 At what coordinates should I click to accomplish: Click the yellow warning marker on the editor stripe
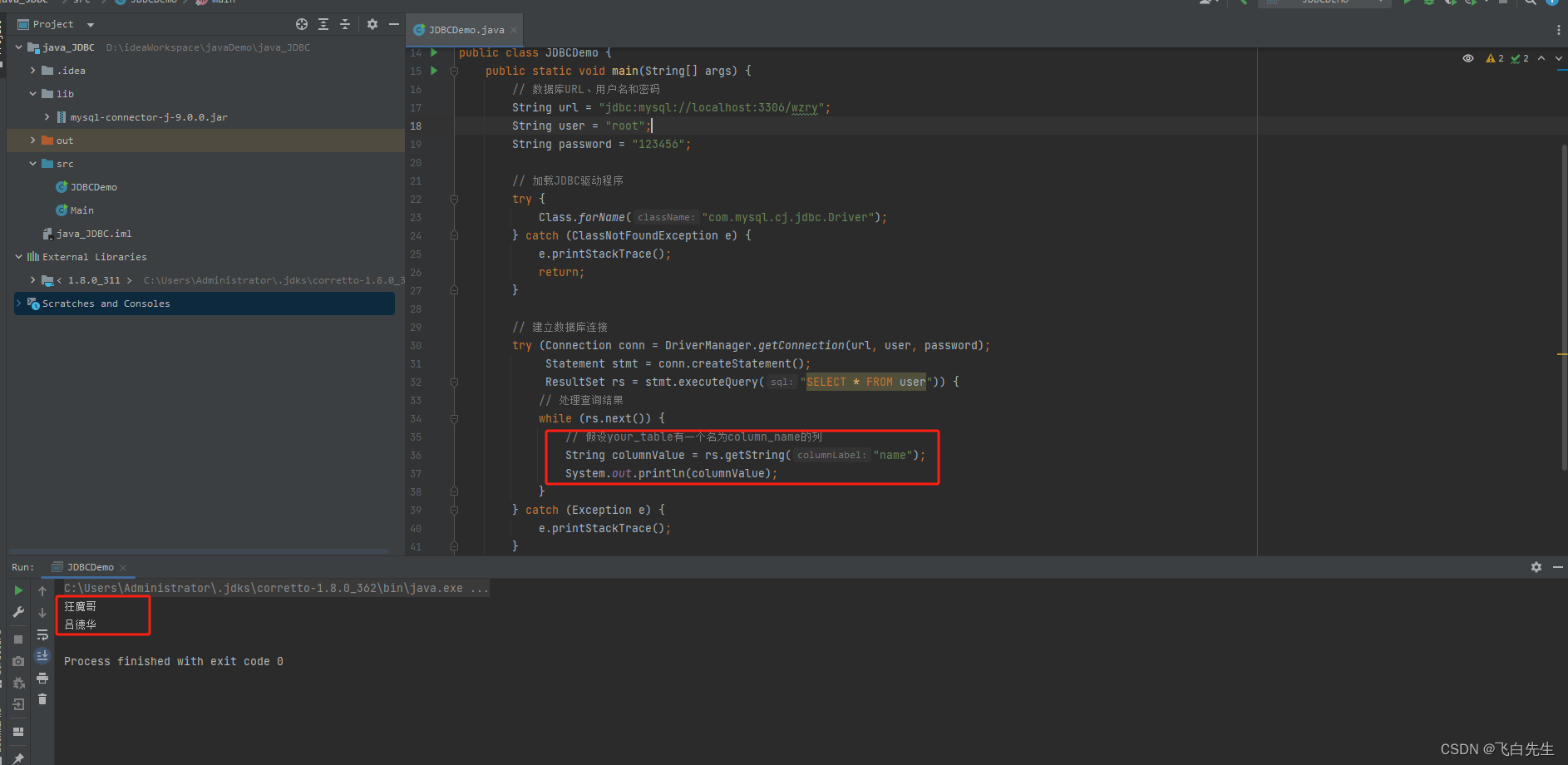pos(1562,354)
